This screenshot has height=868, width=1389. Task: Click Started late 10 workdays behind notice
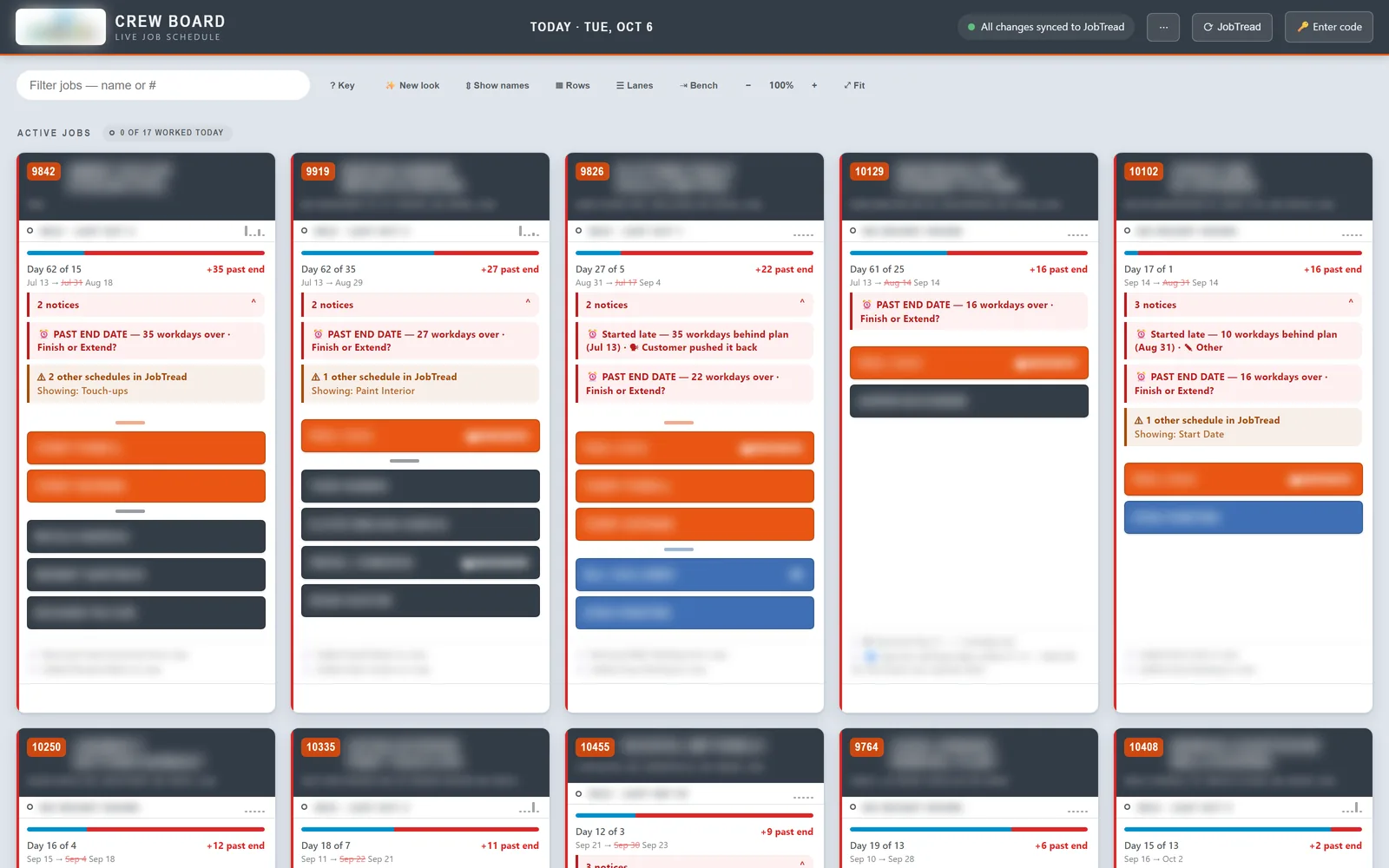point(1243,340)
